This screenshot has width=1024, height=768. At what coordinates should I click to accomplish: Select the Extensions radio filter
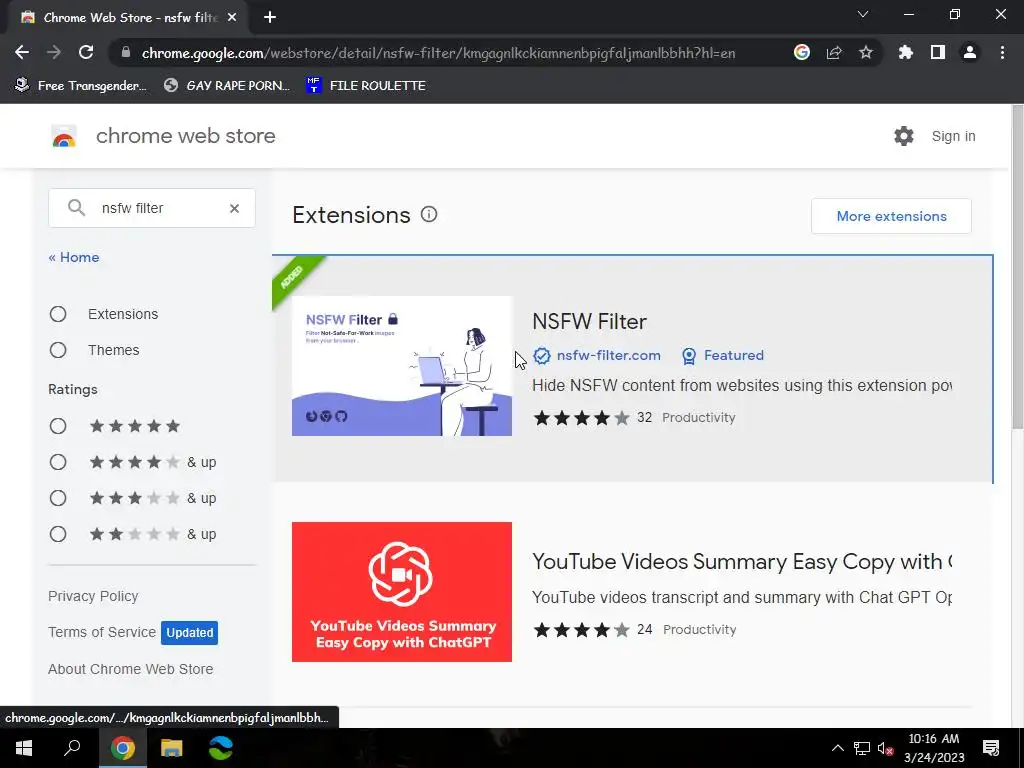(58, 314)
